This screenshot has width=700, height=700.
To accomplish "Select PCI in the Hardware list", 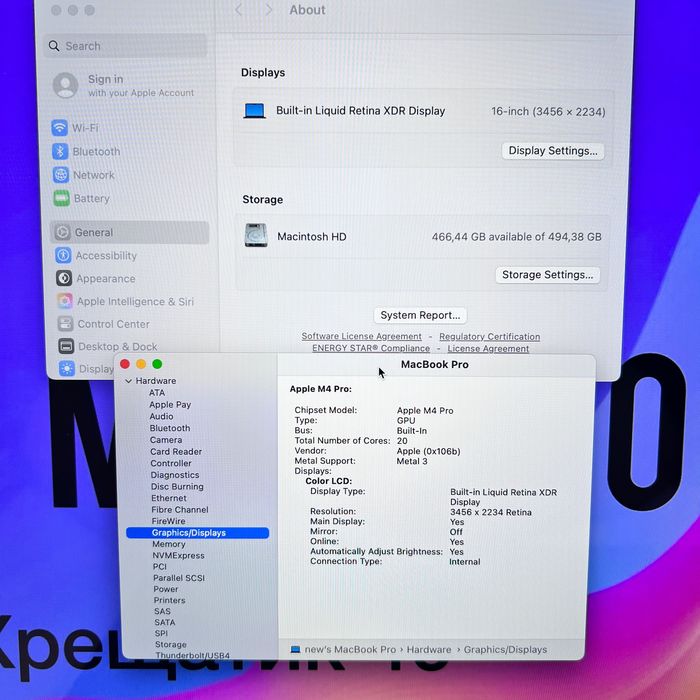I will pos(160,567).
